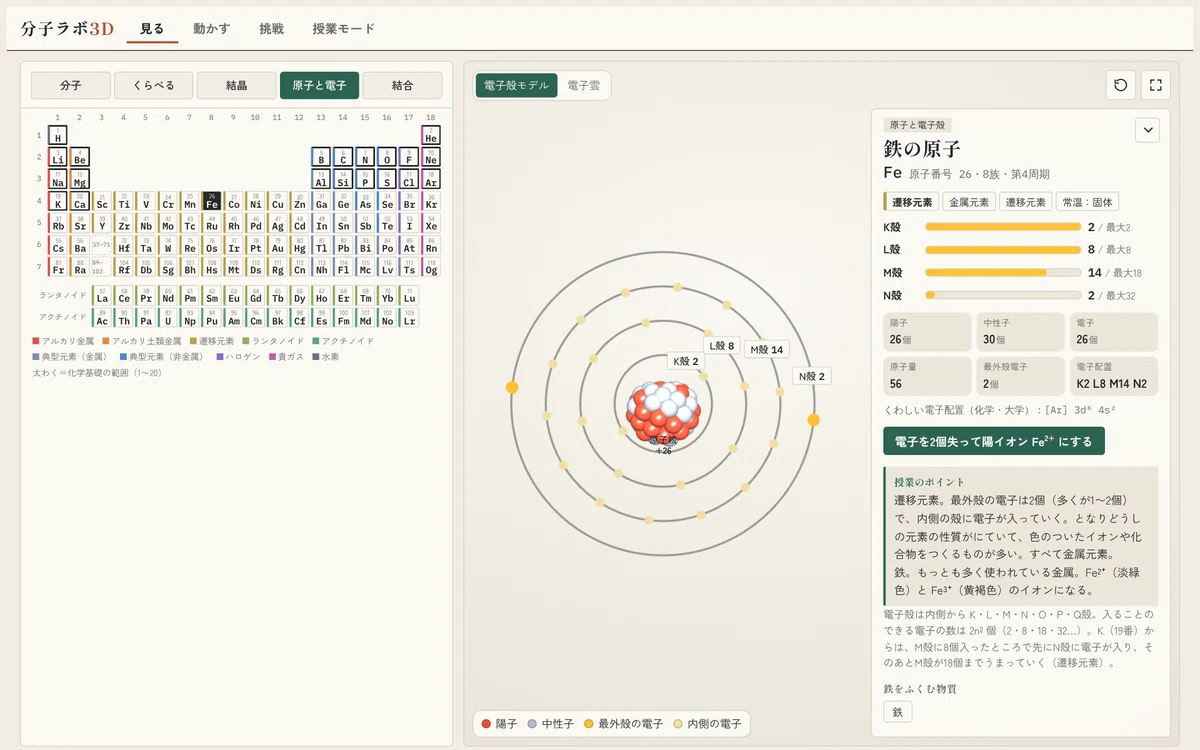Pick carbon (C) in the periodic table
1200x750 pixels.
[x=343, y=158]
